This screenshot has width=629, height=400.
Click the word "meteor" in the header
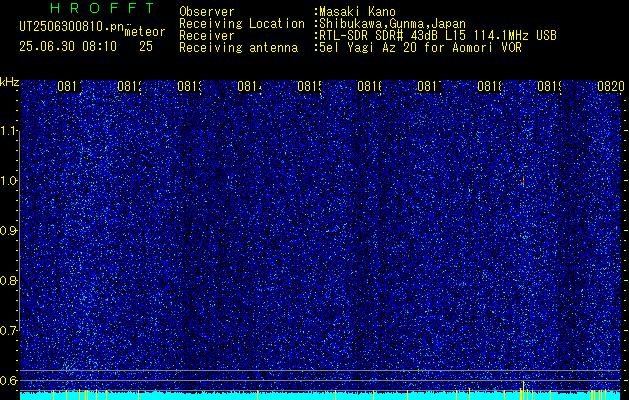click(x=145, y=32)
